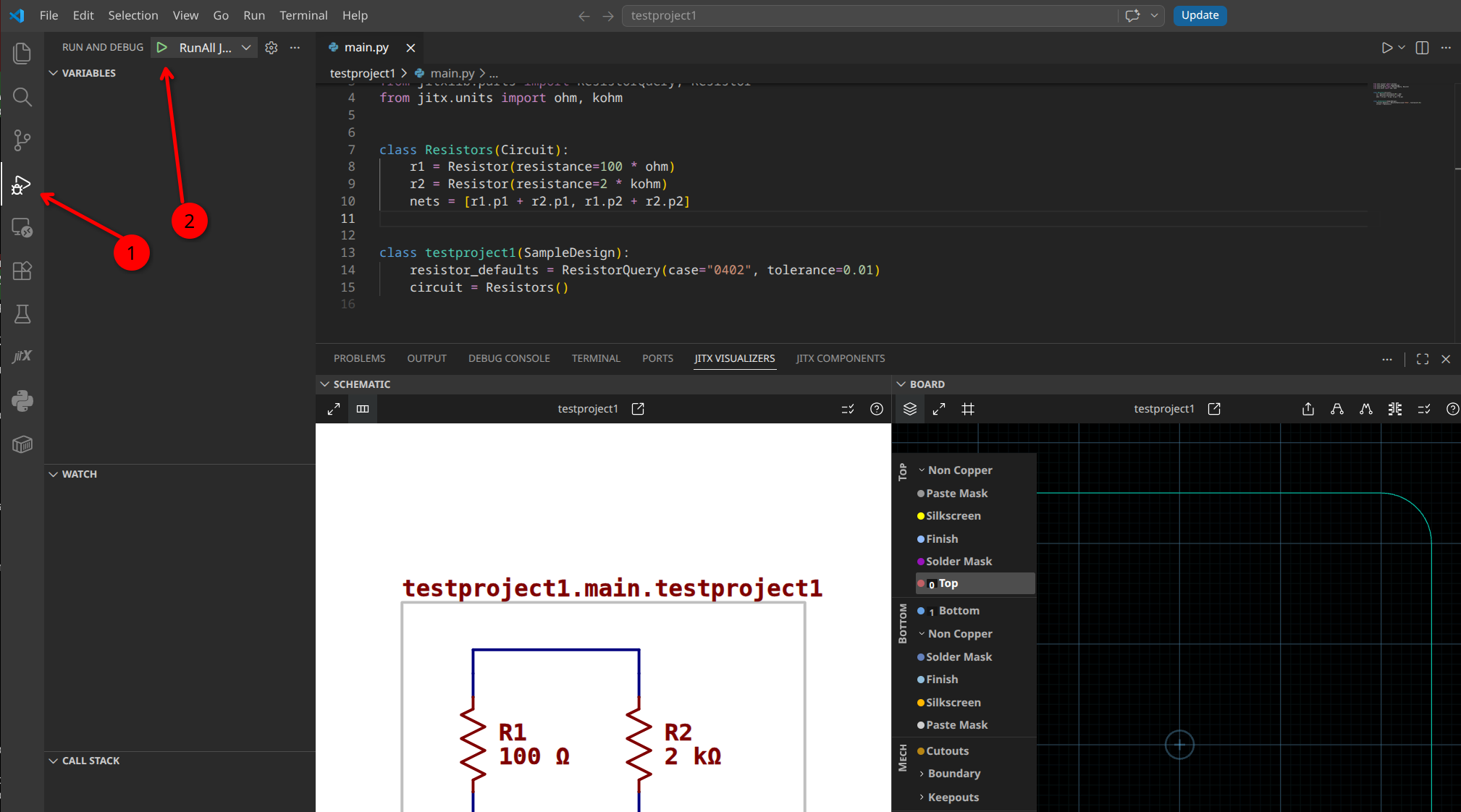Image resolution: width=1461 pixels, height=812 pixels.
Task: Click the code minimap preview
Action: point(1397,94)
